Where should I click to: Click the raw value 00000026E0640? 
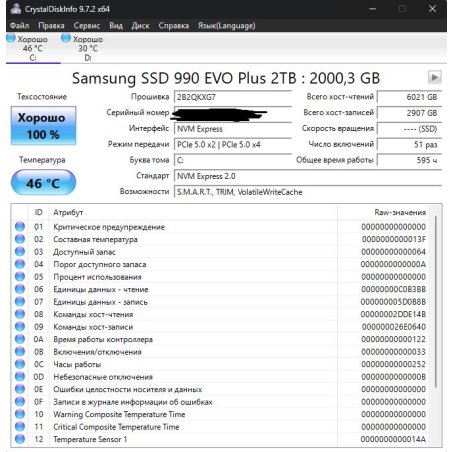[x=394, y=327]
